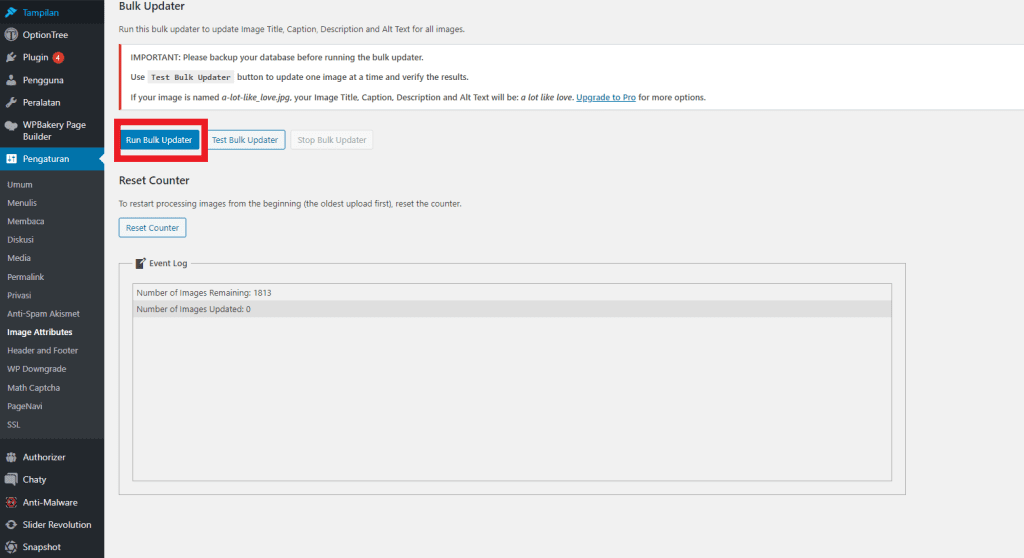Open Math Captcha settings
Viewport: 1024px width, 558px height.
point(33,388)
